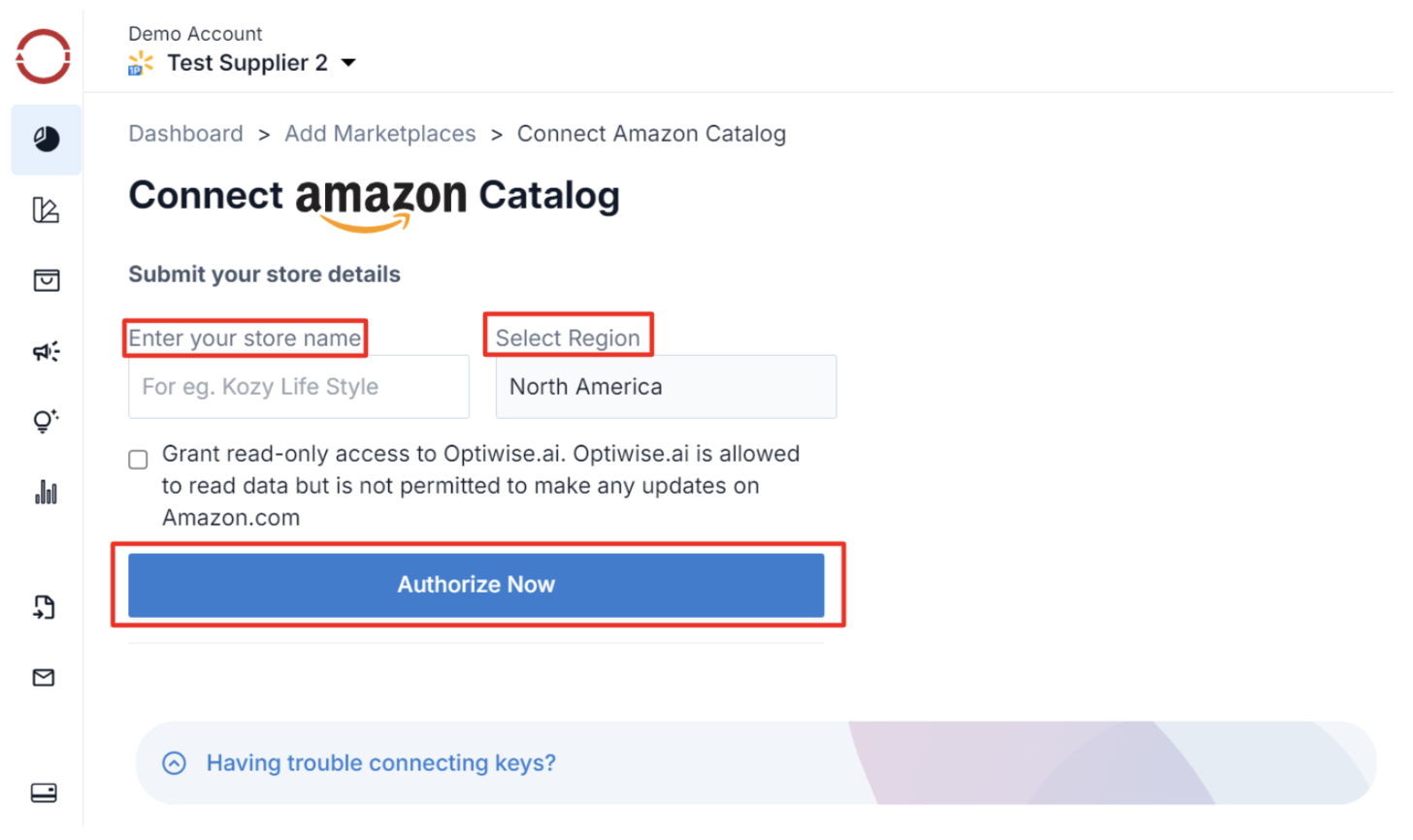Image resolution: width=1413 pixels, height=840 pixels.
Task: Click the Walmart supplier icon beside Test Supplier 2
Action: click(141, 64)
